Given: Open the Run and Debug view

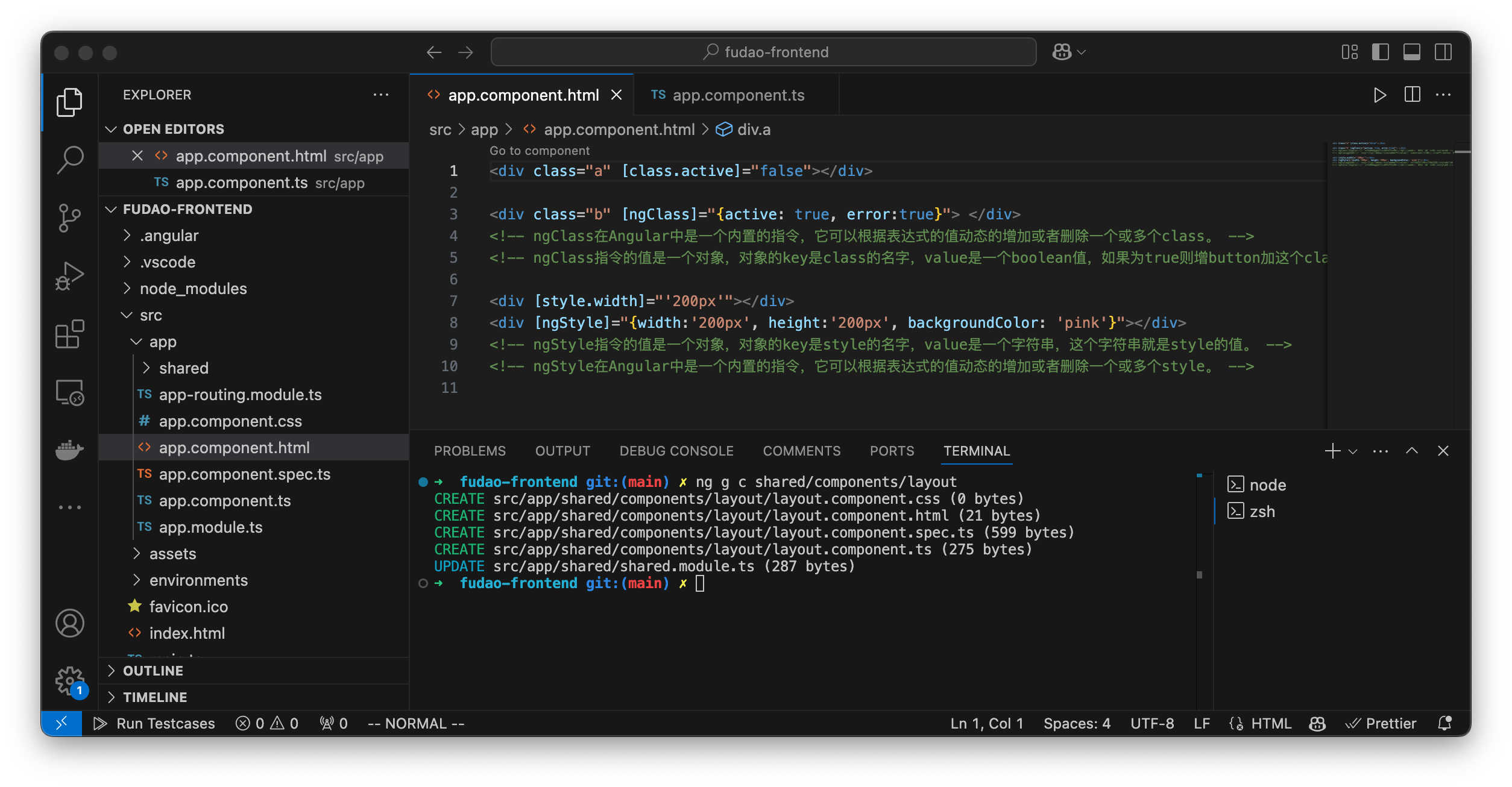Looking at the screenshot, I should [70, 275].
